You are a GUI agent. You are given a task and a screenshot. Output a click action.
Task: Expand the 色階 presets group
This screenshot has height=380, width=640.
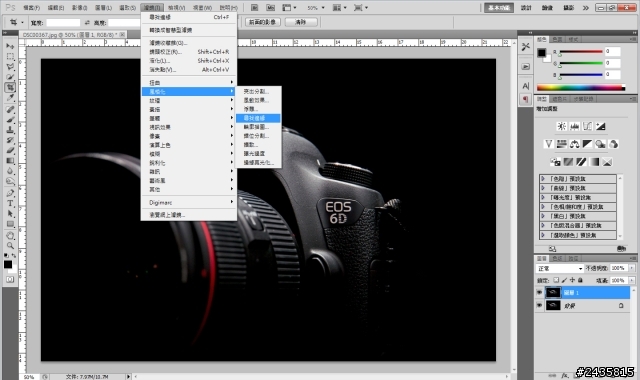point(543,179)
